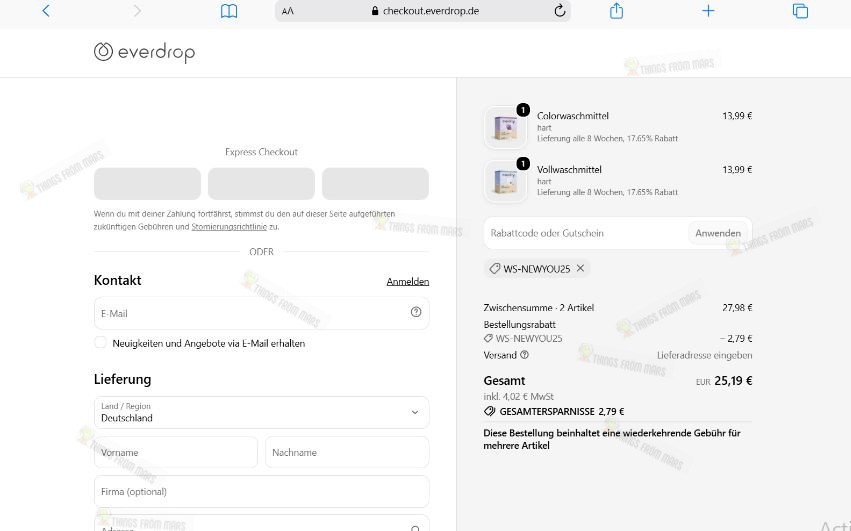The image size is (851, 531).
Task: Click the Vollwaschmittel product name
Action: 569,169
